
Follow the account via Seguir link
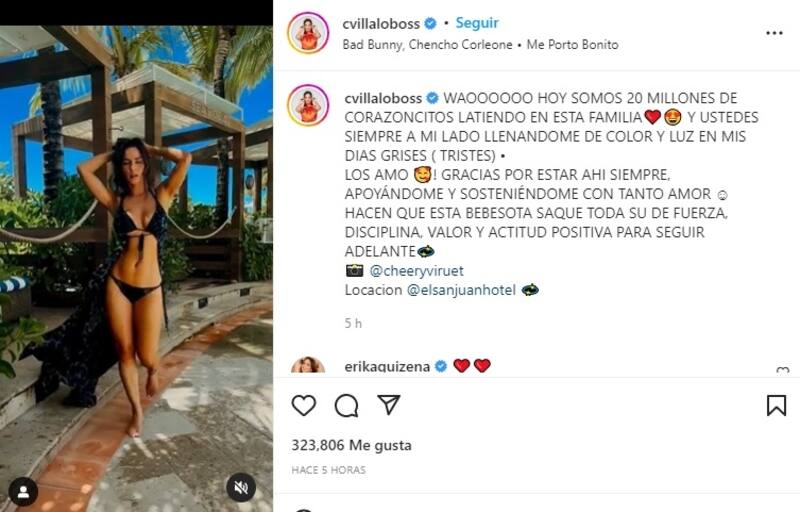point(477,23)
